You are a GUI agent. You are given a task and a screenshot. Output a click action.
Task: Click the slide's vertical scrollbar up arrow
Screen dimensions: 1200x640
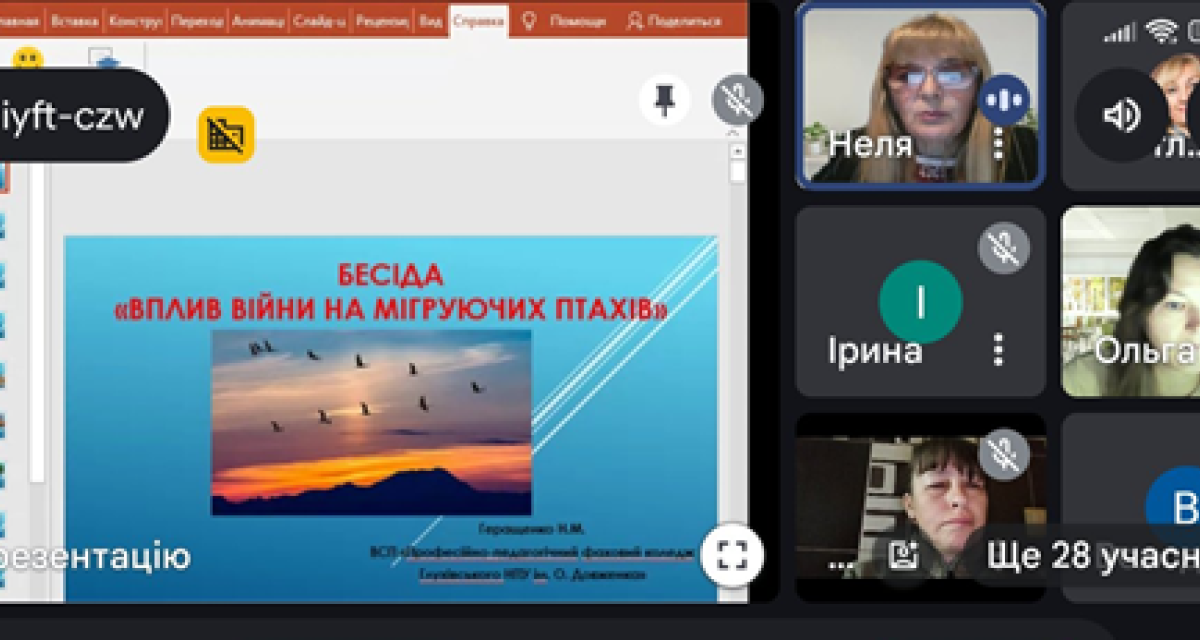click(737, 151)
